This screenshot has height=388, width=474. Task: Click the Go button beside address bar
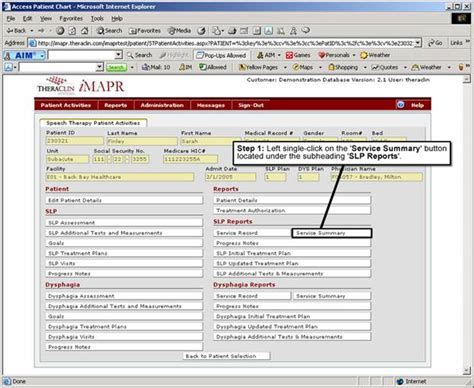coord(435,43)
